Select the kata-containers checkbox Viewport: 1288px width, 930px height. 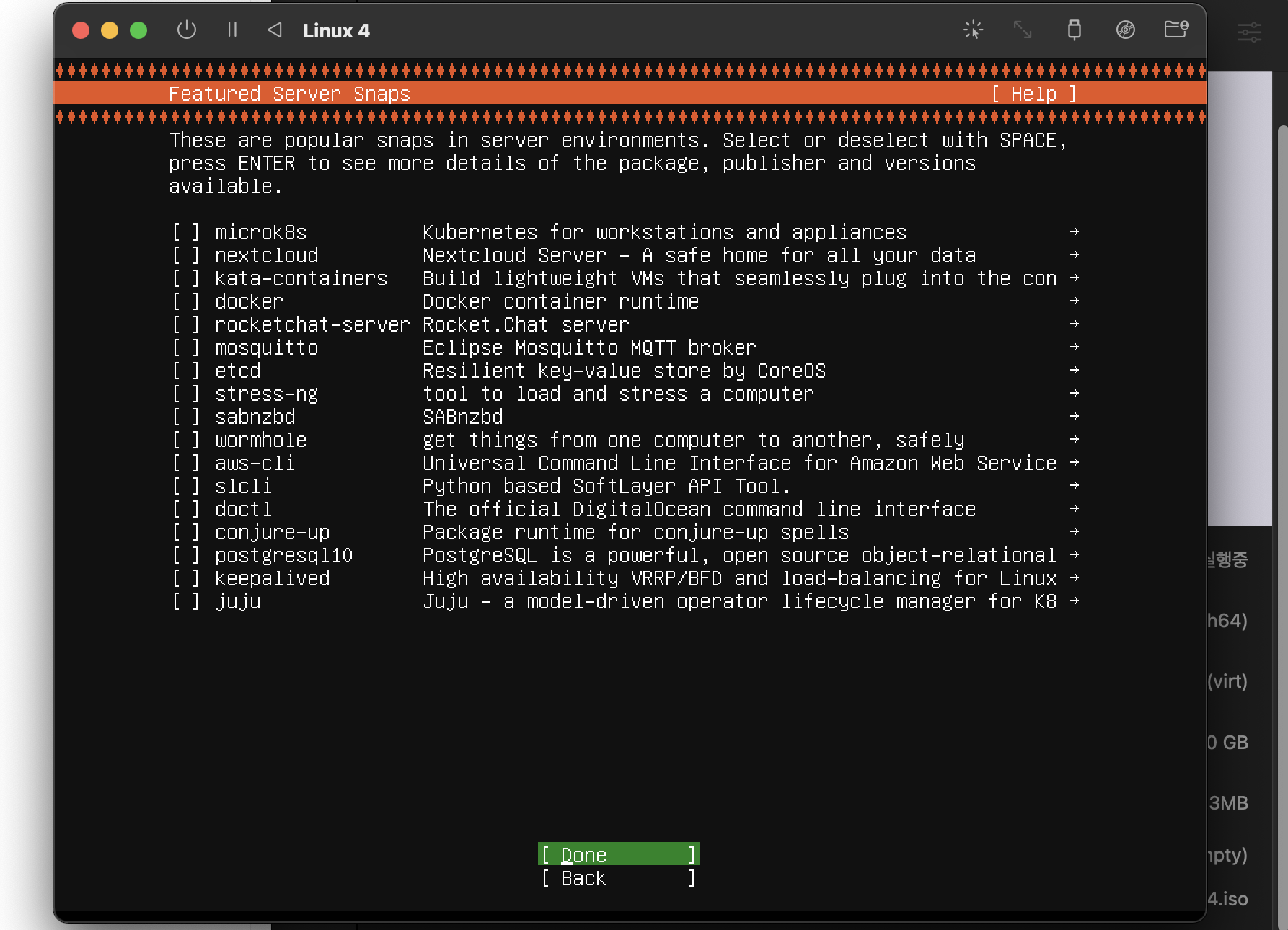pos(185,278)
